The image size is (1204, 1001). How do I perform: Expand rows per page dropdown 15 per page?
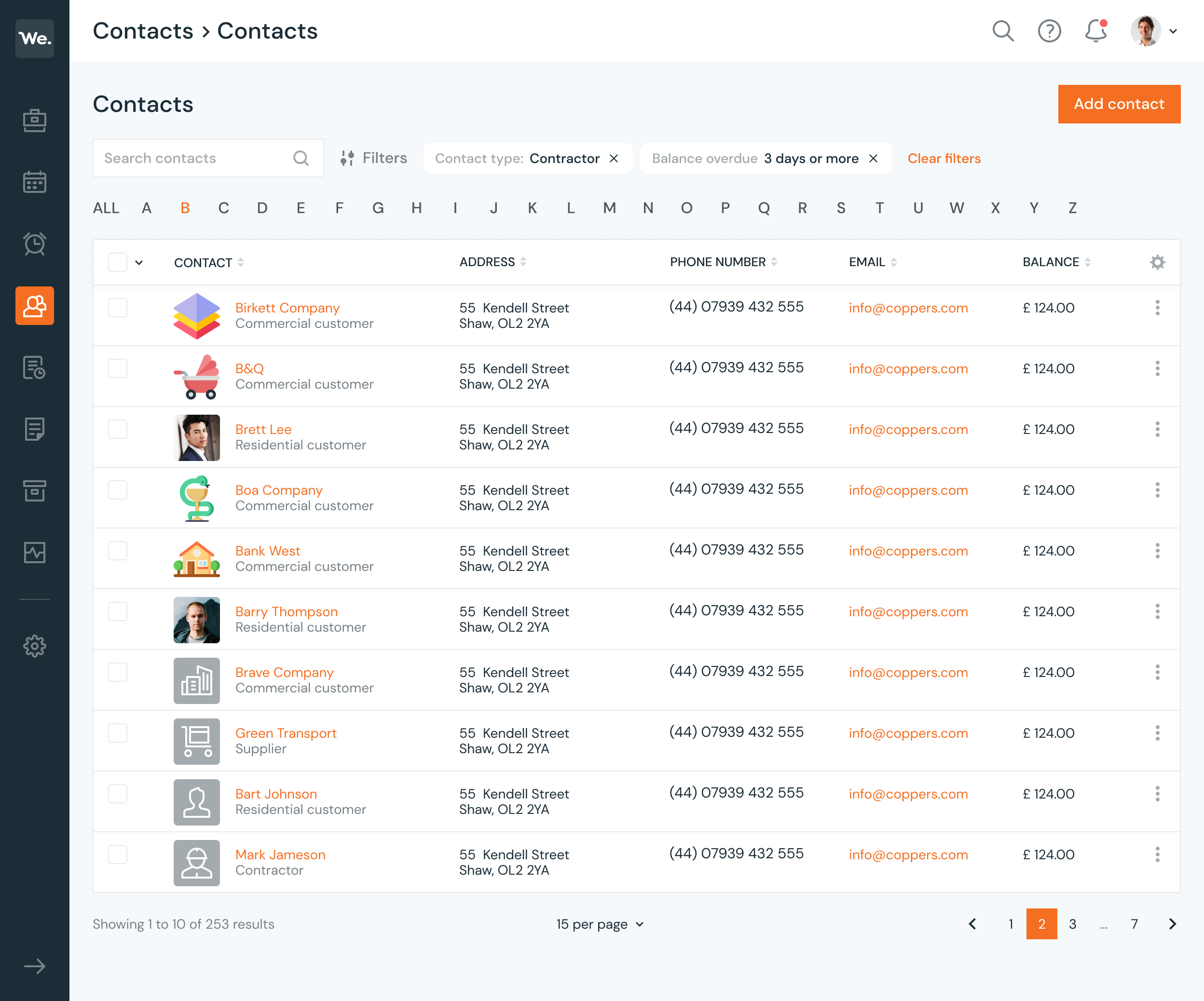(601, 923)
